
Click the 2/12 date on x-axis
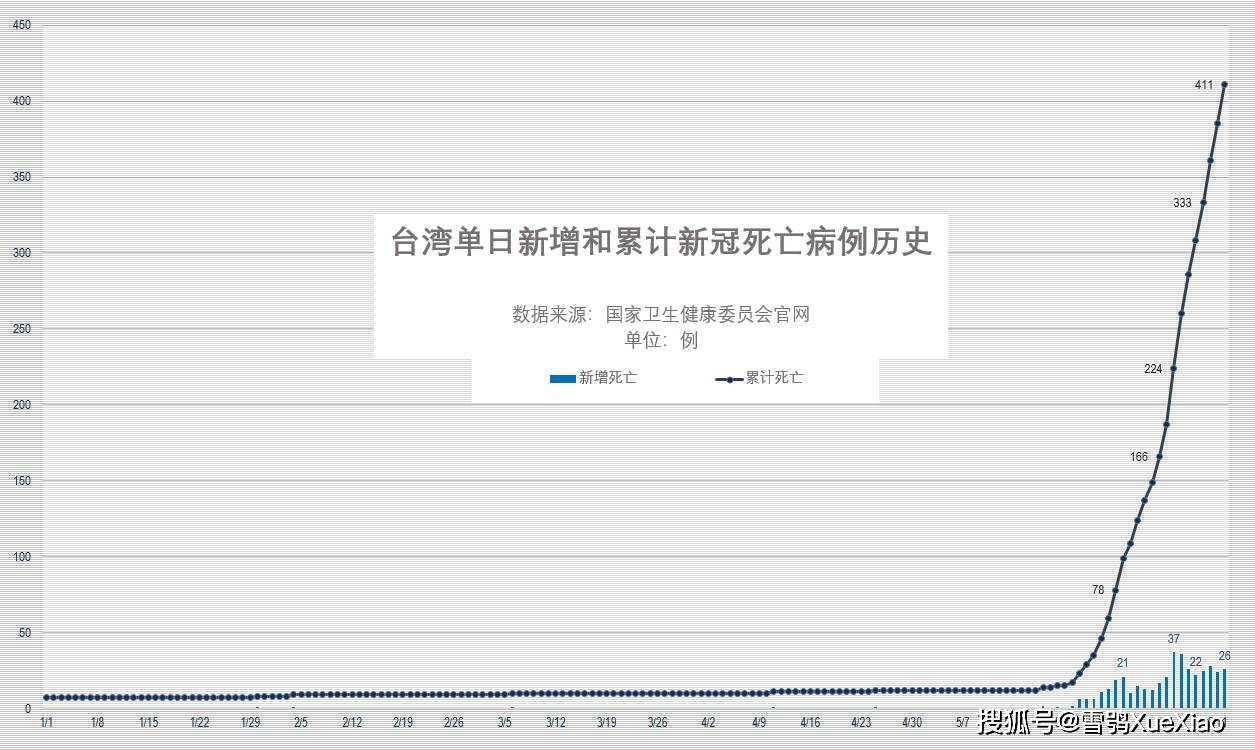(352, 722)
